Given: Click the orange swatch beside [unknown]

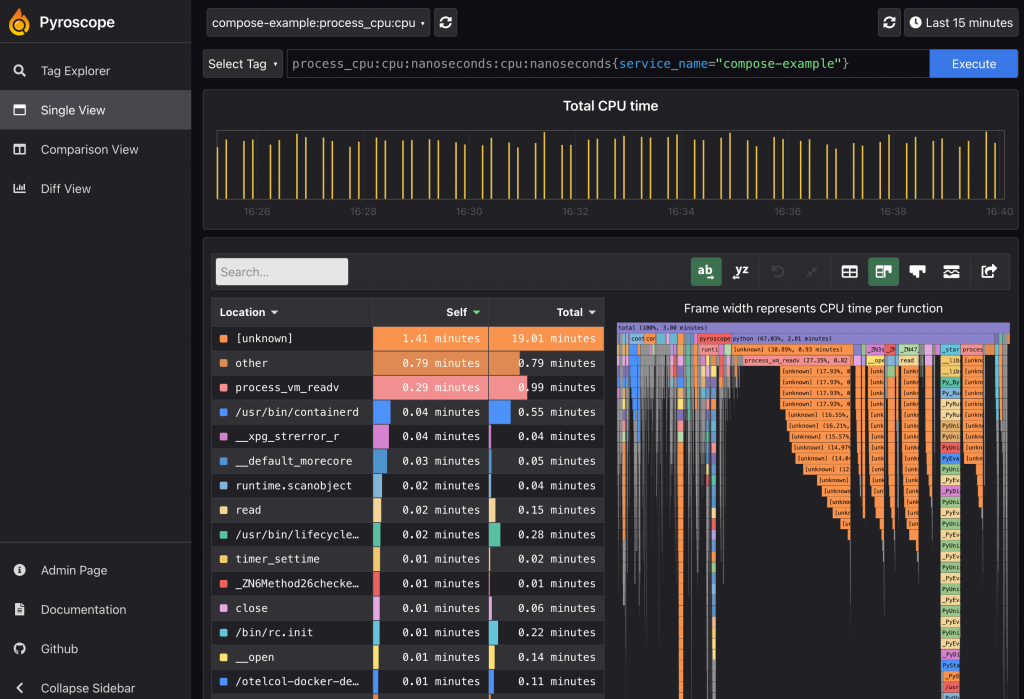Looking at the screenshot, I should click(x=223, y=338).
